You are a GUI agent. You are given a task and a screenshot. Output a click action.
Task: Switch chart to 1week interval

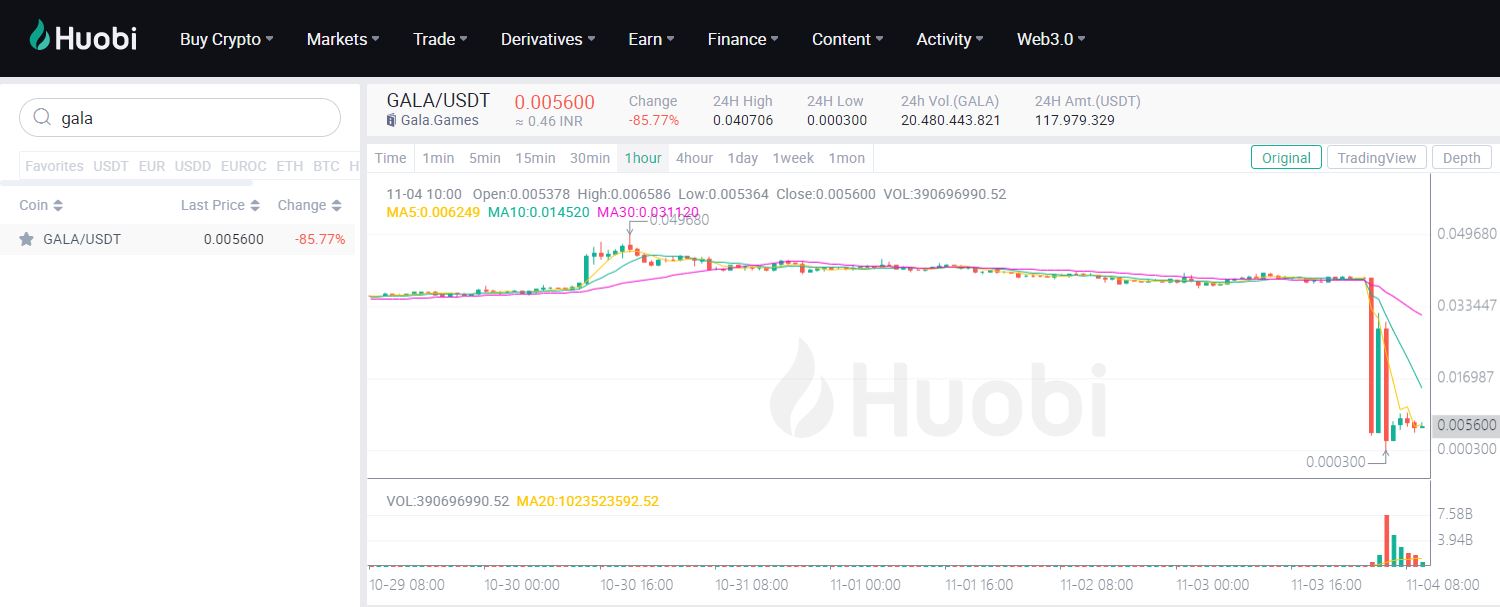794,158
